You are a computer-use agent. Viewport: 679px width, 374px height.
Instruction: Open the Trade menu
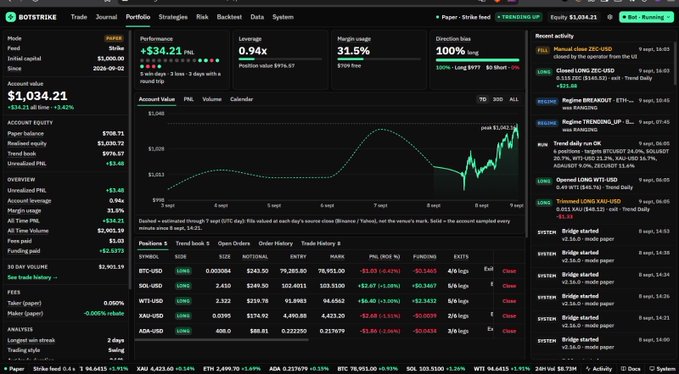79,17
